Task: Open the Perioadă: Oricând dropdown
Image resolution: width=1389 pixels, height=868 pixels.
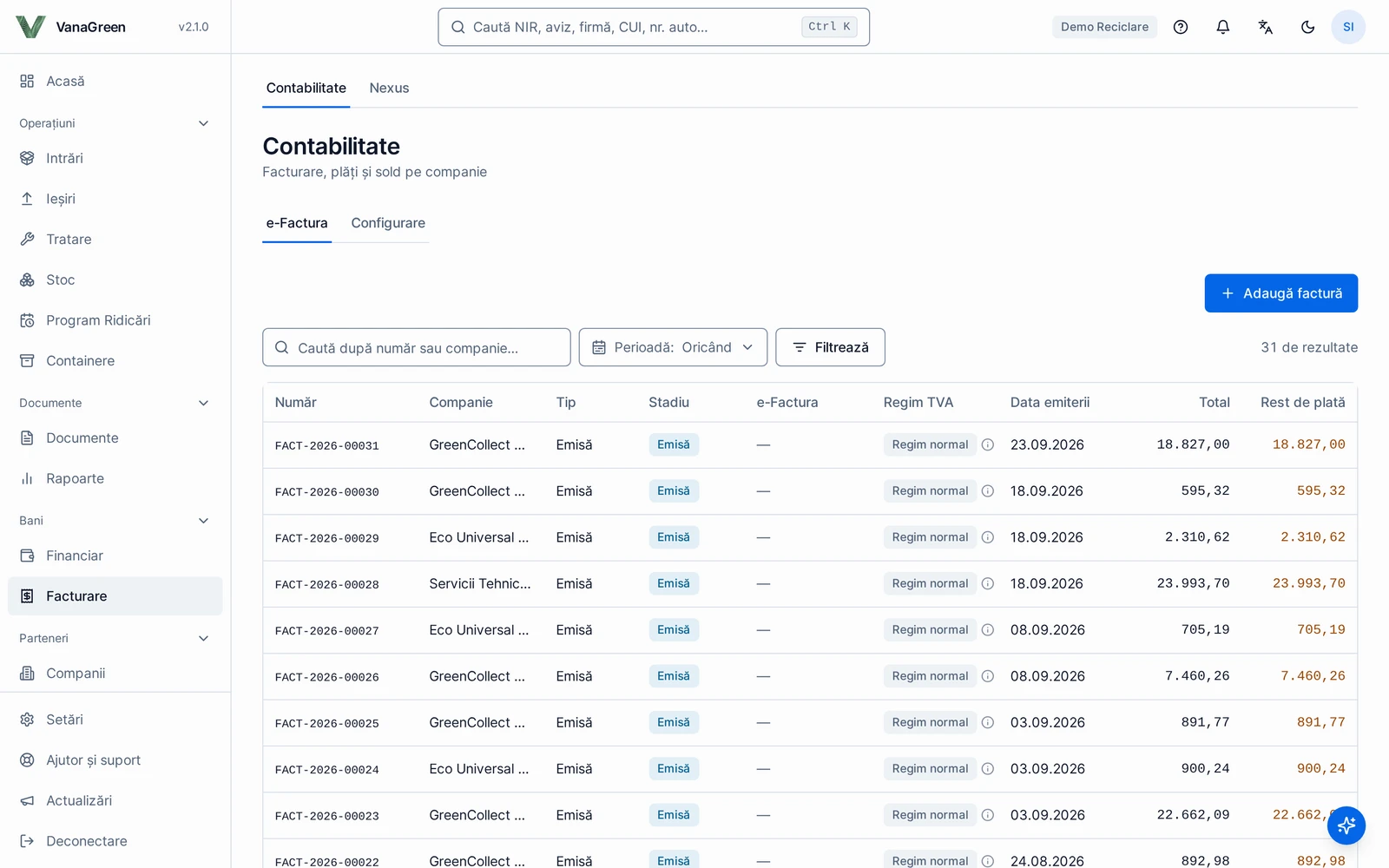Action: pyautogui.click(x=673, y=347)
